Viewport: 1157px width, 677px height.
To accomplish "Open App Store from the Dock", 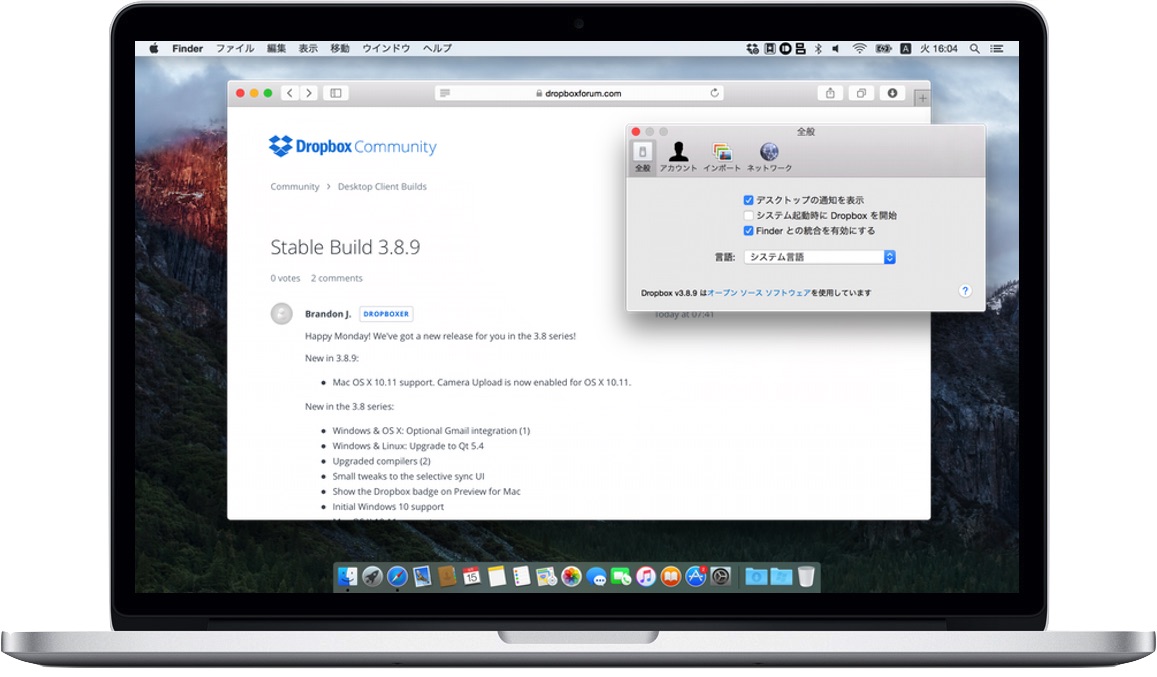I will click(696, 577).
